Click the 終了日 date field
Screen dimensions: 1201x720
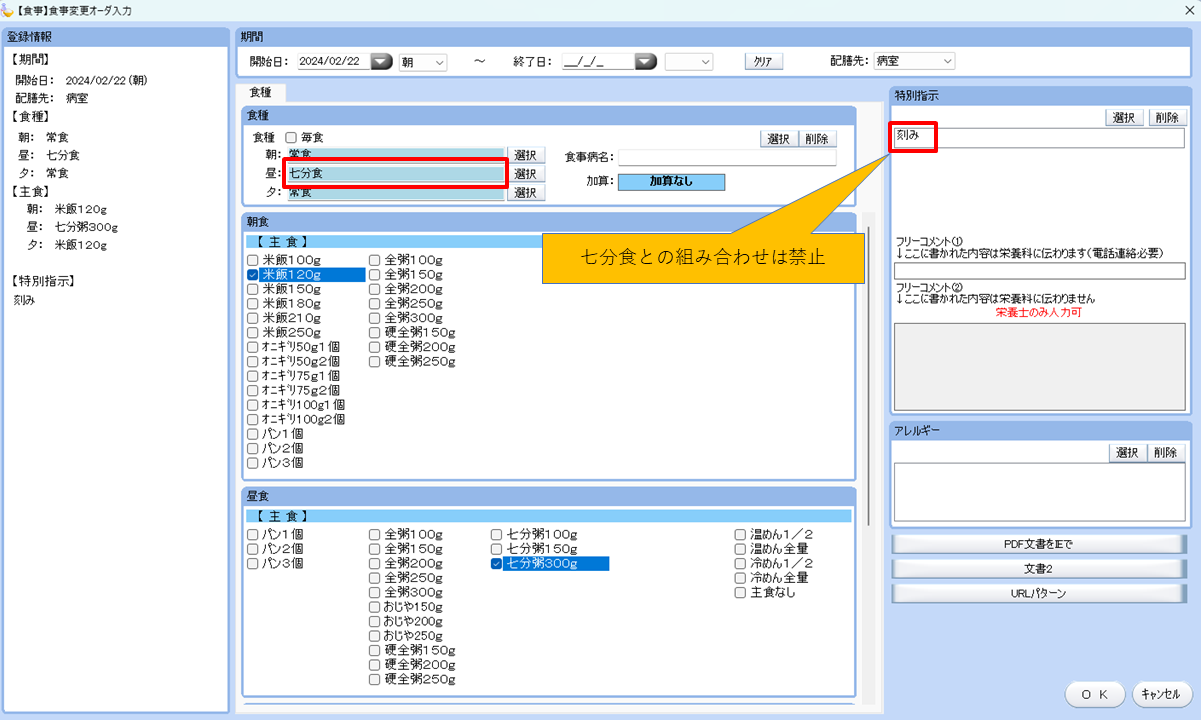click(598, 61)
